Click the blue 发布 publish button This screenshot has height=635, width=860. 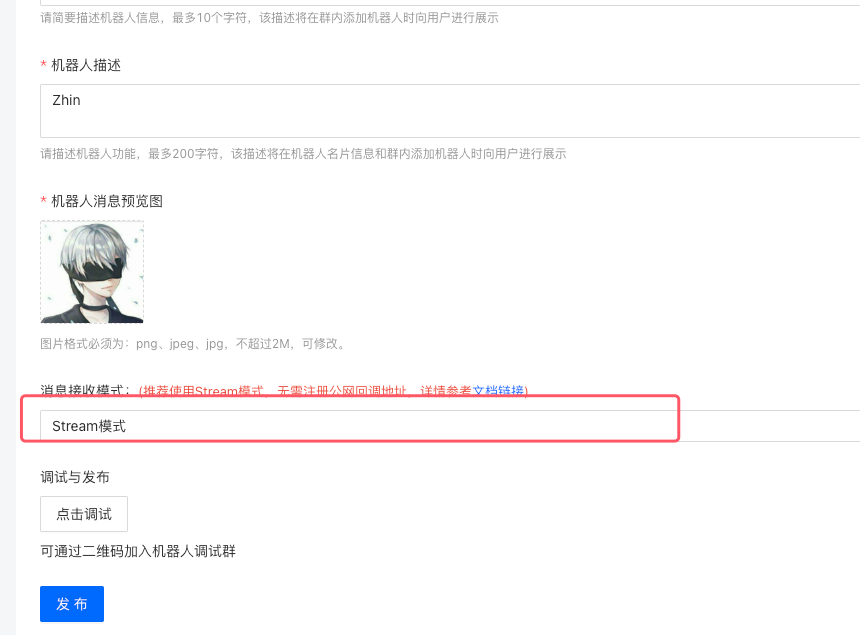72,604
